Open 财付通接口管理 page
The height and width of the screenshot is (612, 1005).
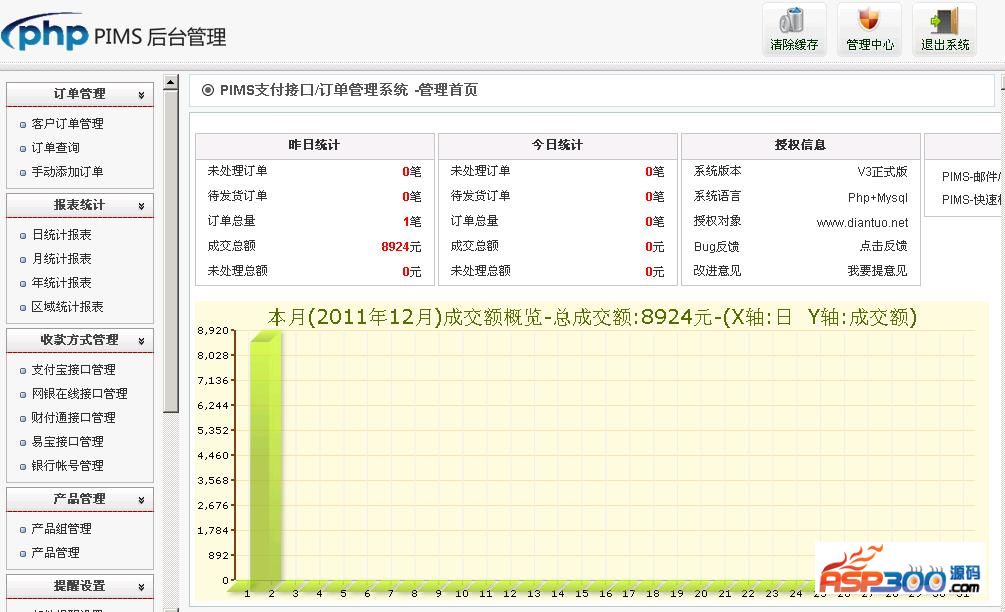pyautogui.click(x=74, y=418)
